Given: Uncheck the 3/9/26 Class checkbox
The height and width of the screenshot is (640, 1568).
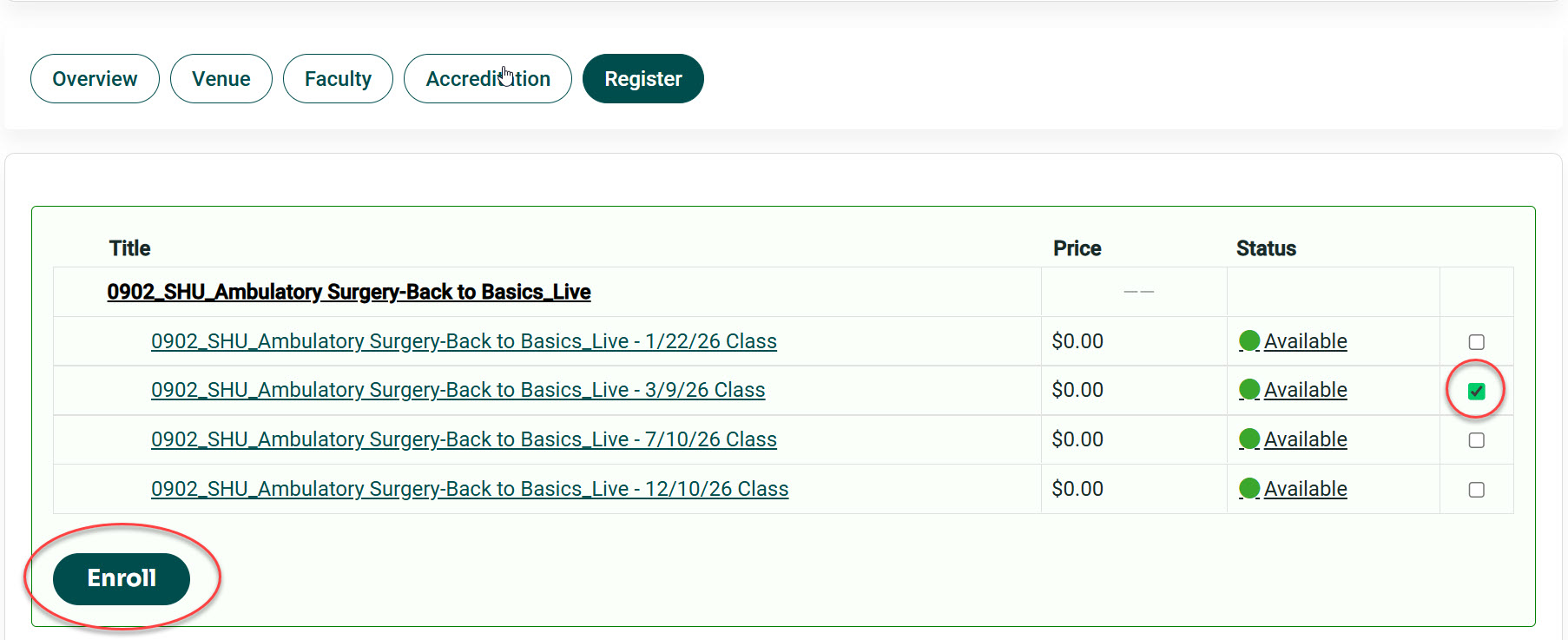Looking at the screenshot, I should 1476,391.
